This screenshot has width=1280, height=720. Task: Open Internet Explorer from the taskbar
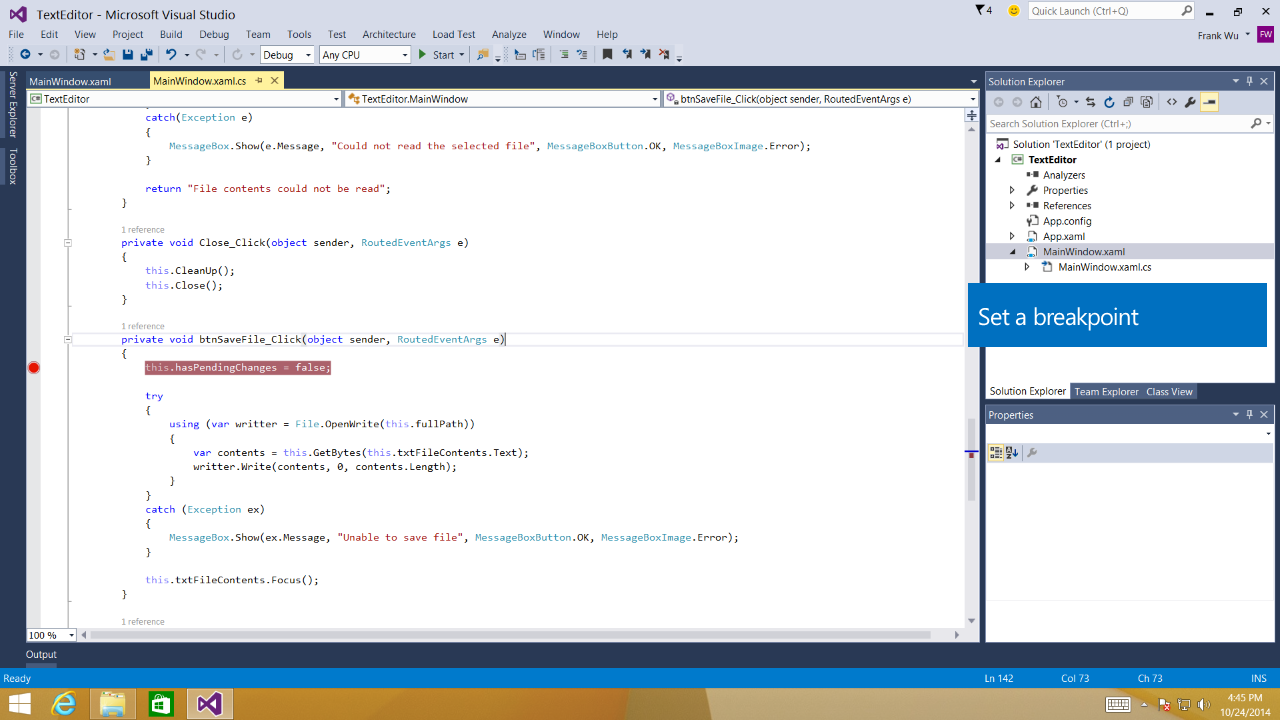click(x=66, y=704)
